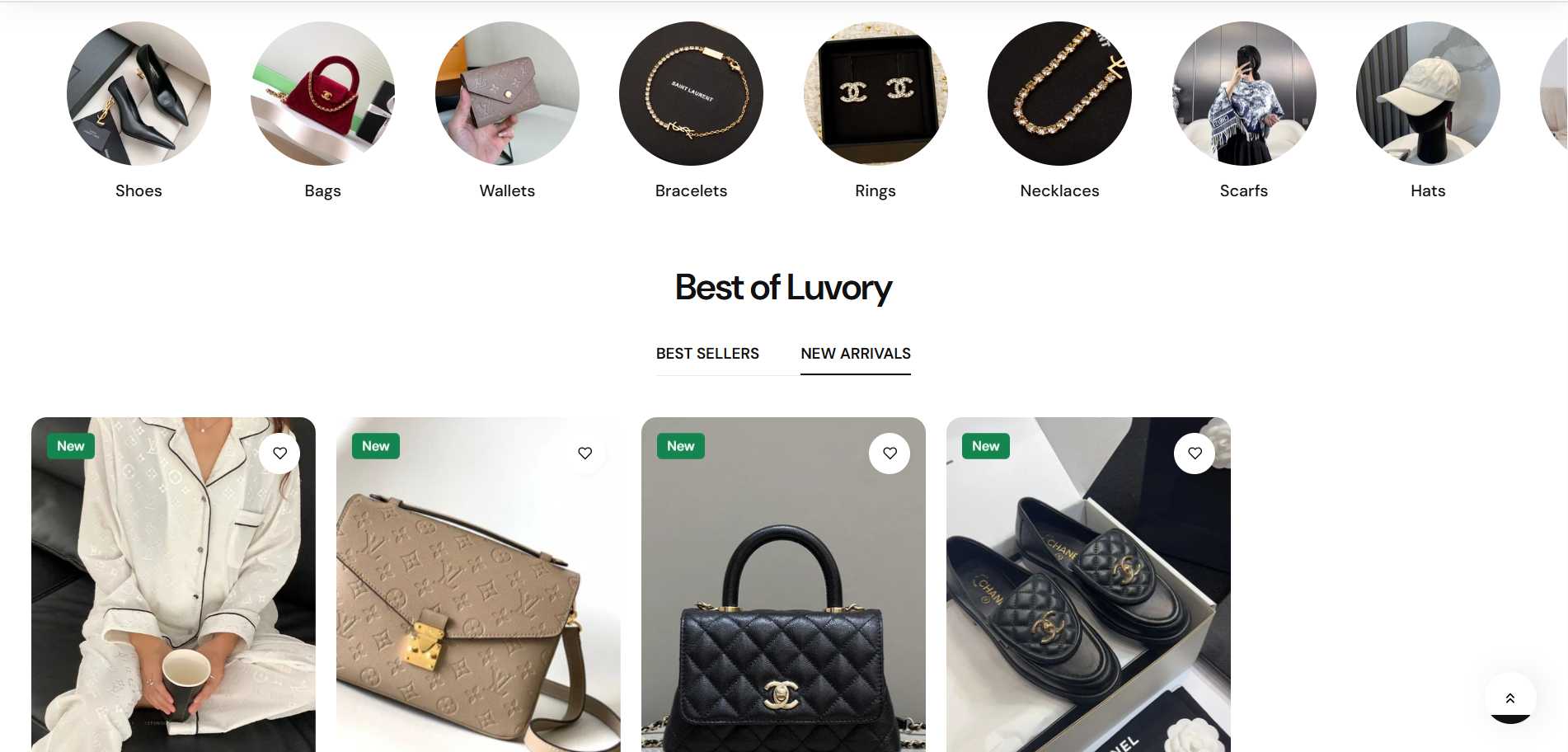Image resolution: width=1568 pixels, height=752 pixels.
Task: Switch to the Best Sellers tab
Action: tap(707, 354)
